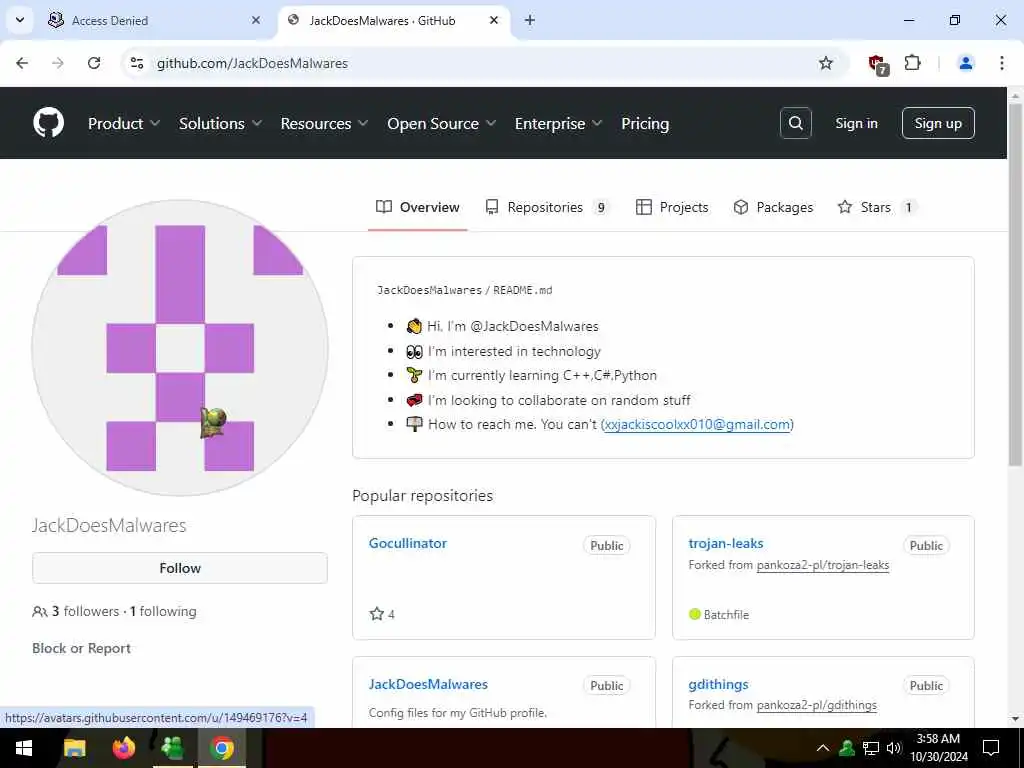Click the Sign up button
Viewport: 1024px width, 768px height.
[x=938, y=123]
